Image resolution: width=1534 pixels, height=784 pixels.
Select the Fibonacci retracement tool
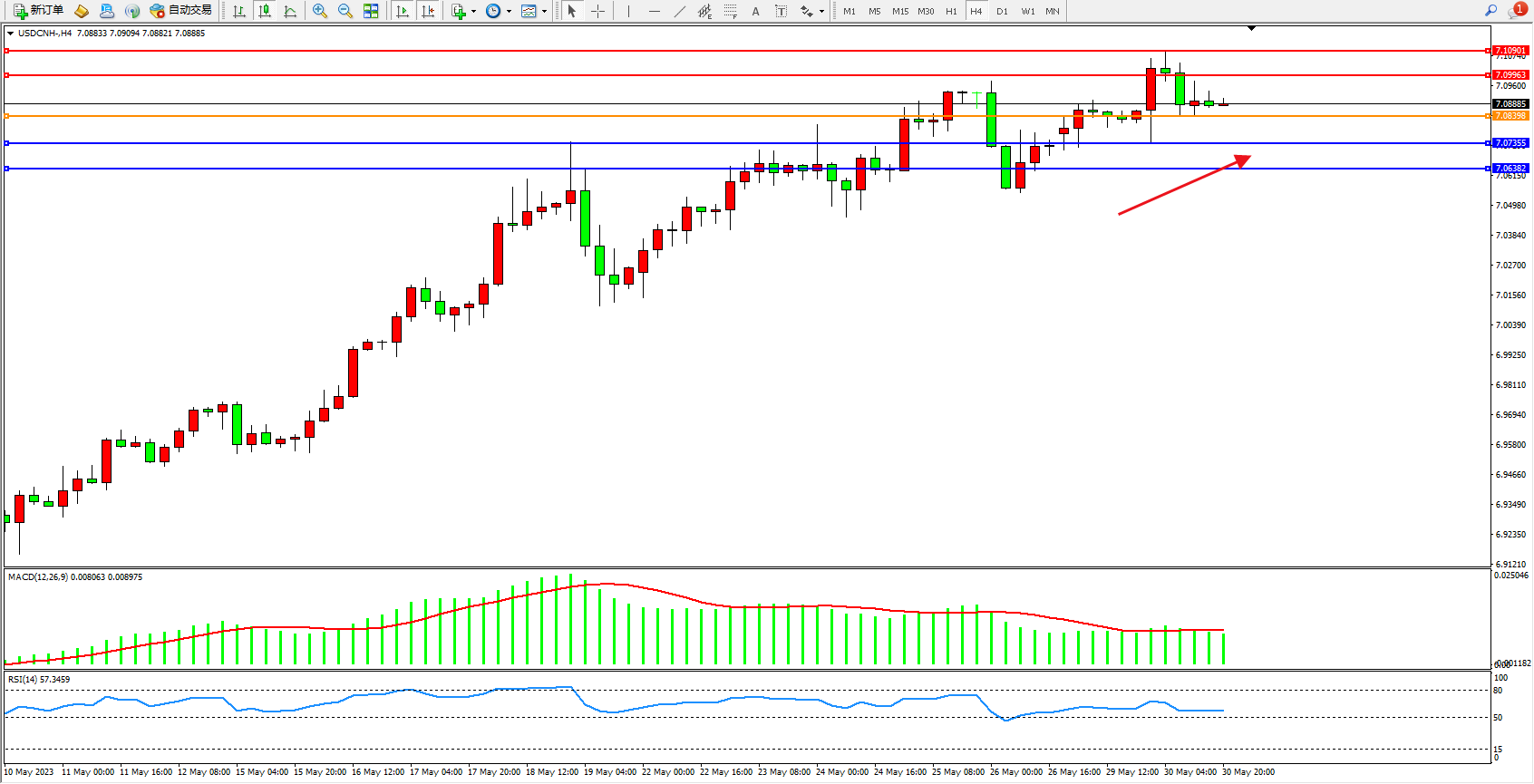[731, 11]
